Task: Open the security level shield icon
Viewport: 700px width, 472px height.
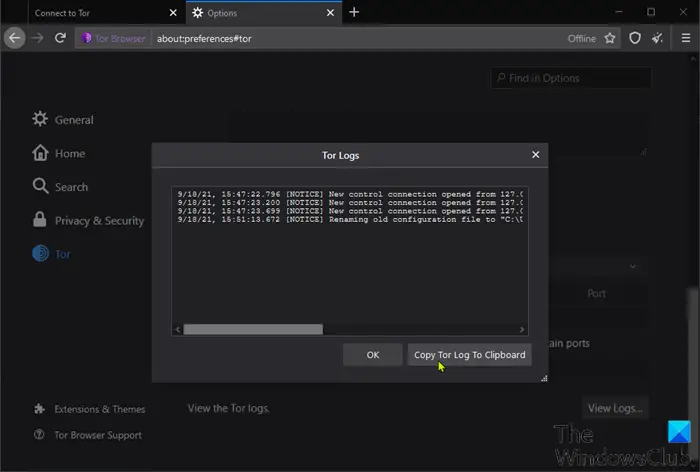Action: coord(634,38)
